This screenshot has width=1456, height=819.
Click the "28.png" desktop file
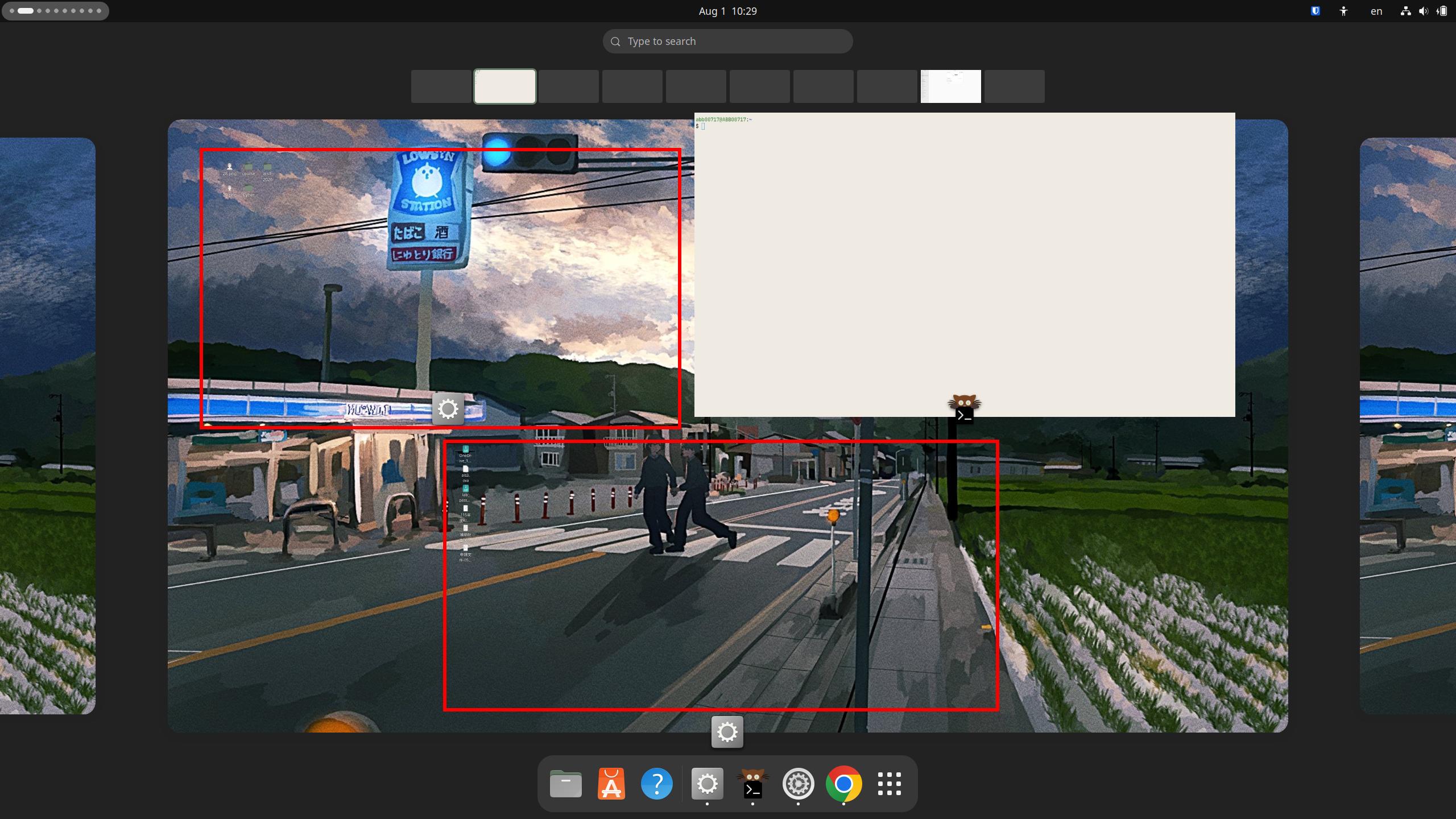[229, 169]
